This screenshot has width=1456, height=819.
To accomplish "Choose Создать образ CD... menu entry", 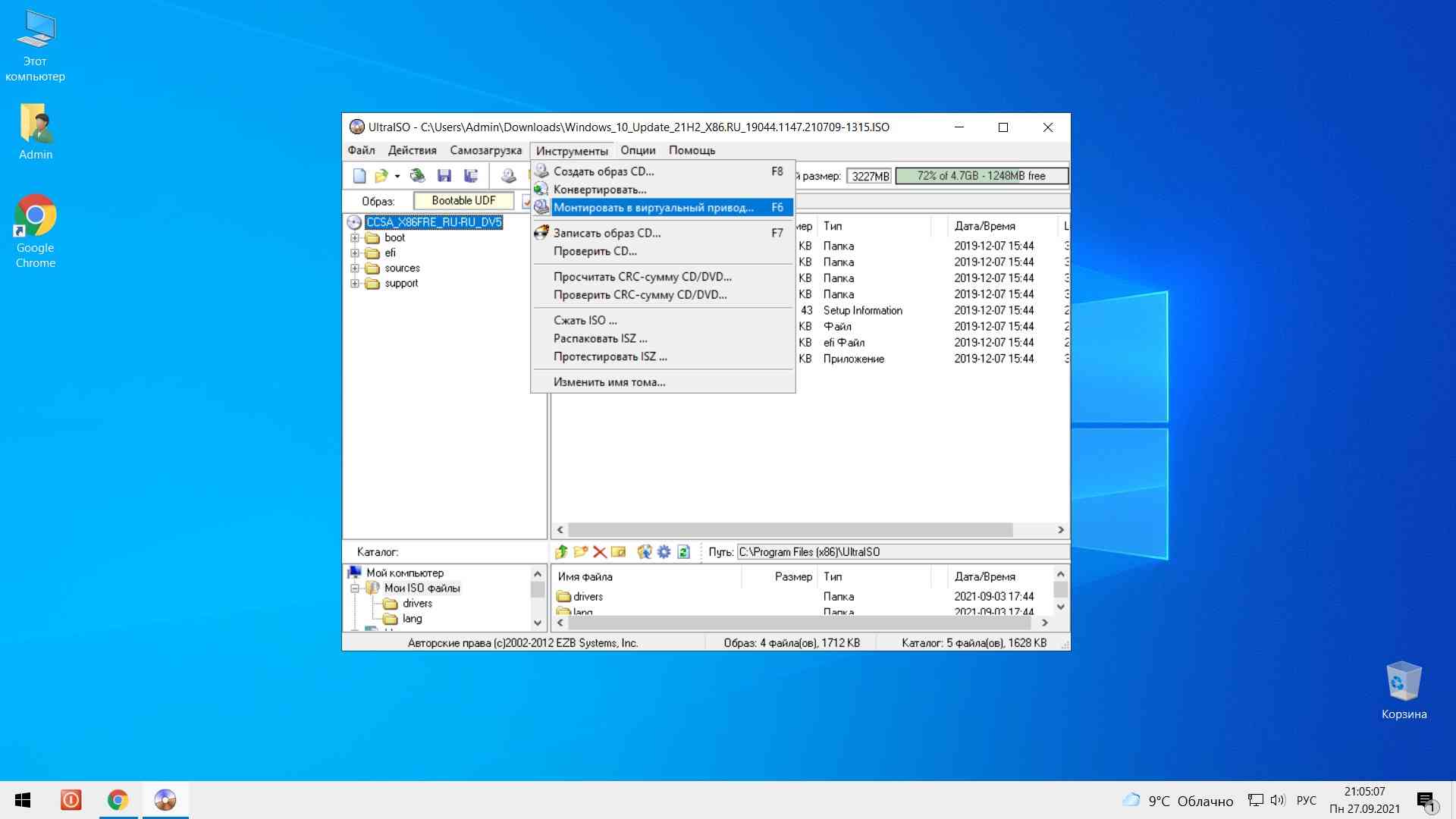I will (663, 171).
